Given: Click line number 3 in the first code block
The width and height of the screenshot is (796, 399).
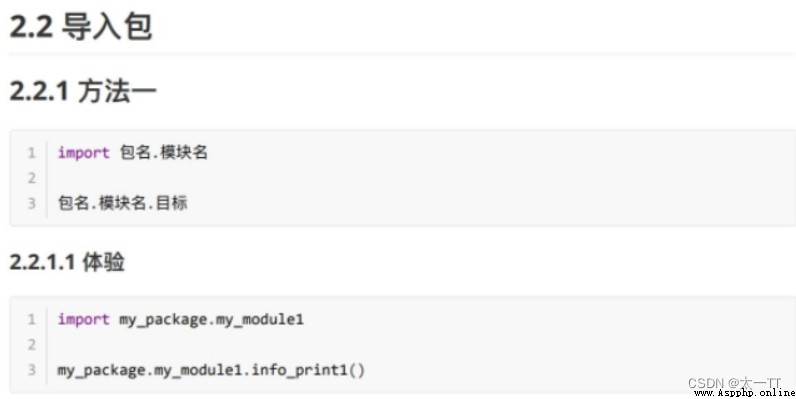Looking at the screenshot, I should 31,203.
